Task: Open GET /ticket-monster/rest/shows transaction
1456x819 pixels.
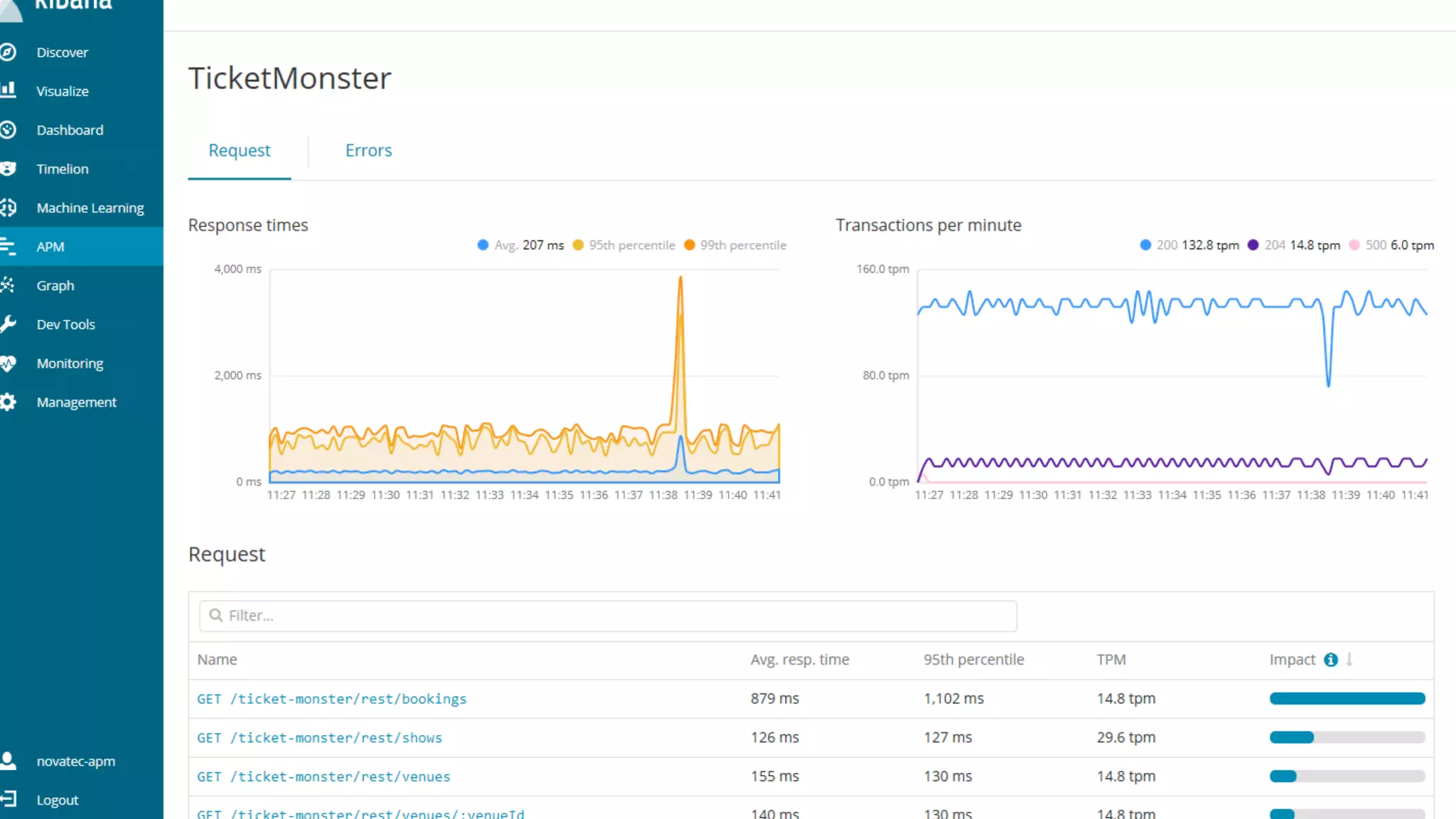Action: click(x=319, y=738)
